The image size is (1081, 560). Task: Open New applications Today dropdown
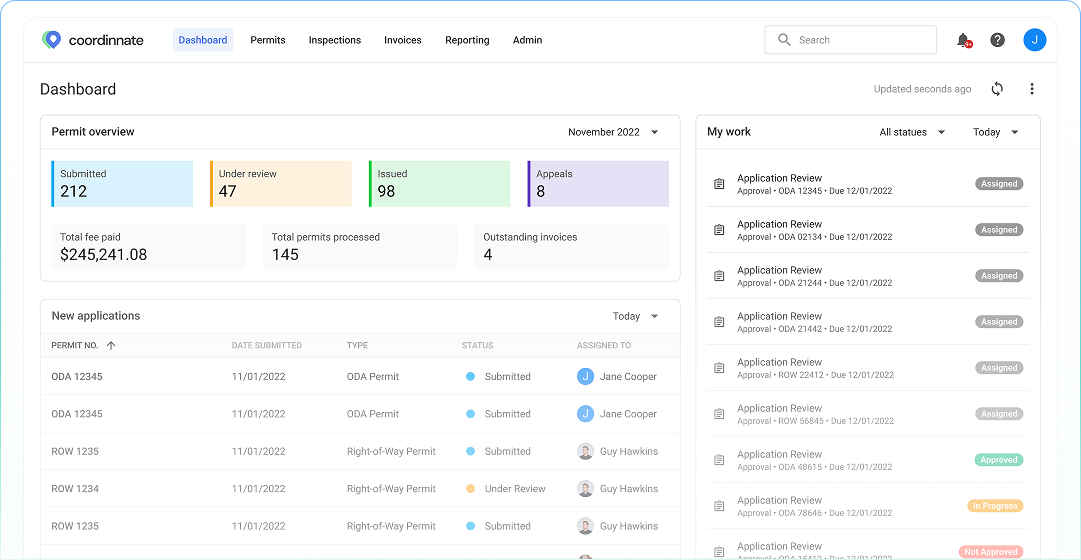[636, 316]
